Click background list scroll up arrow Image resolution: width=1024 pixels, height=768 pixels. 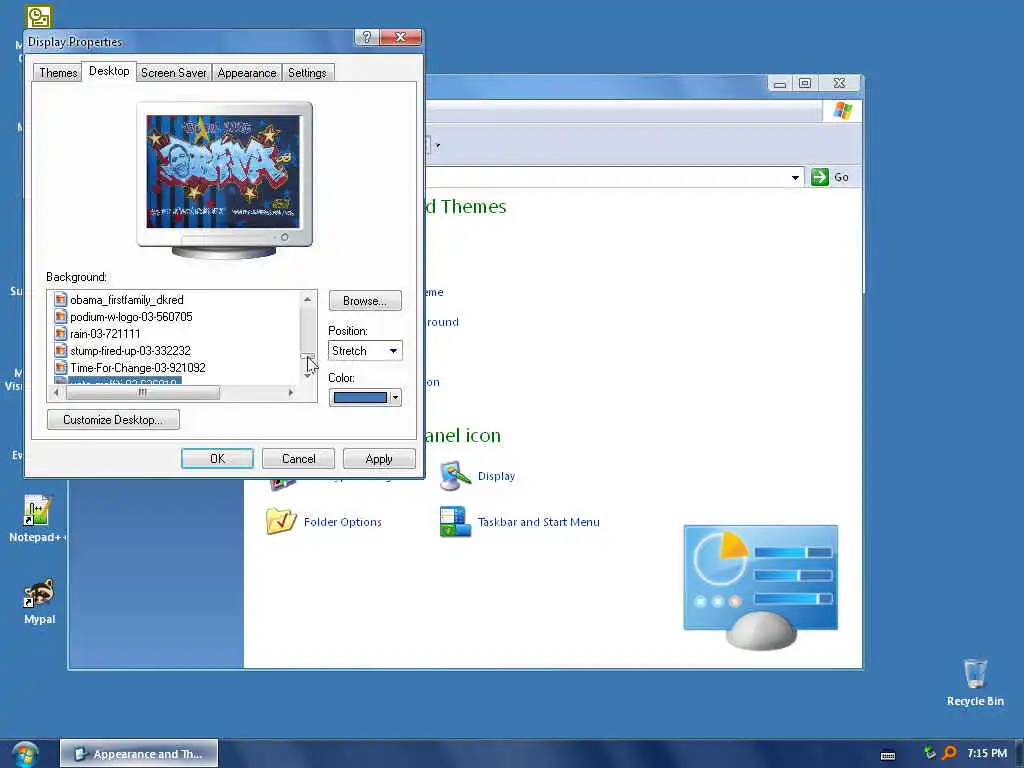(308, 299)
